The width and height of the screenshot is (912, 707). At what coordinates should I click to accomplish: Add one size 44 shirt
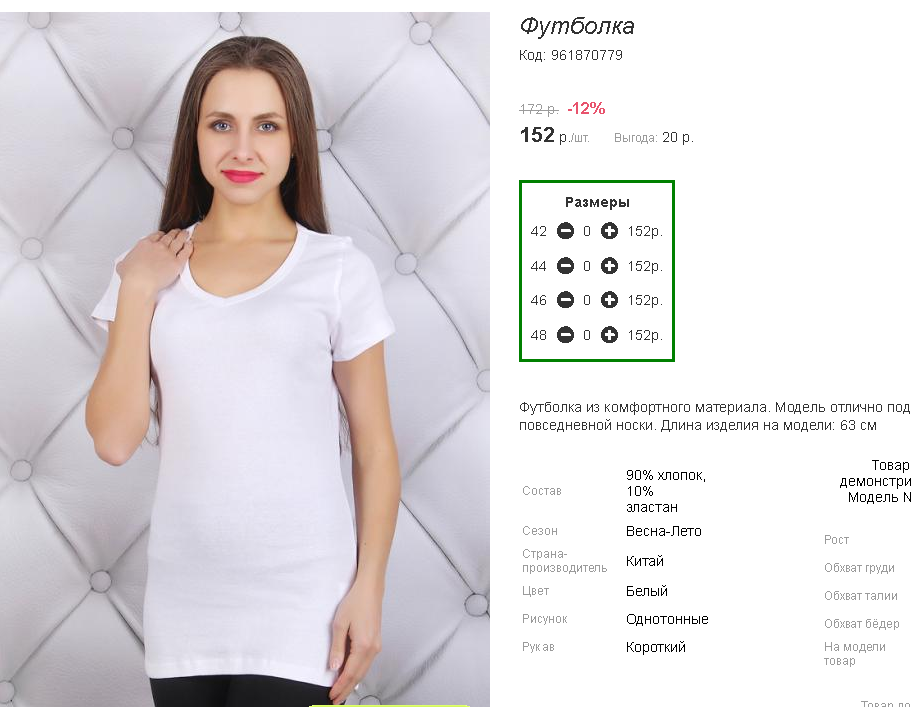pyautogui.click(x=609, y=266)
